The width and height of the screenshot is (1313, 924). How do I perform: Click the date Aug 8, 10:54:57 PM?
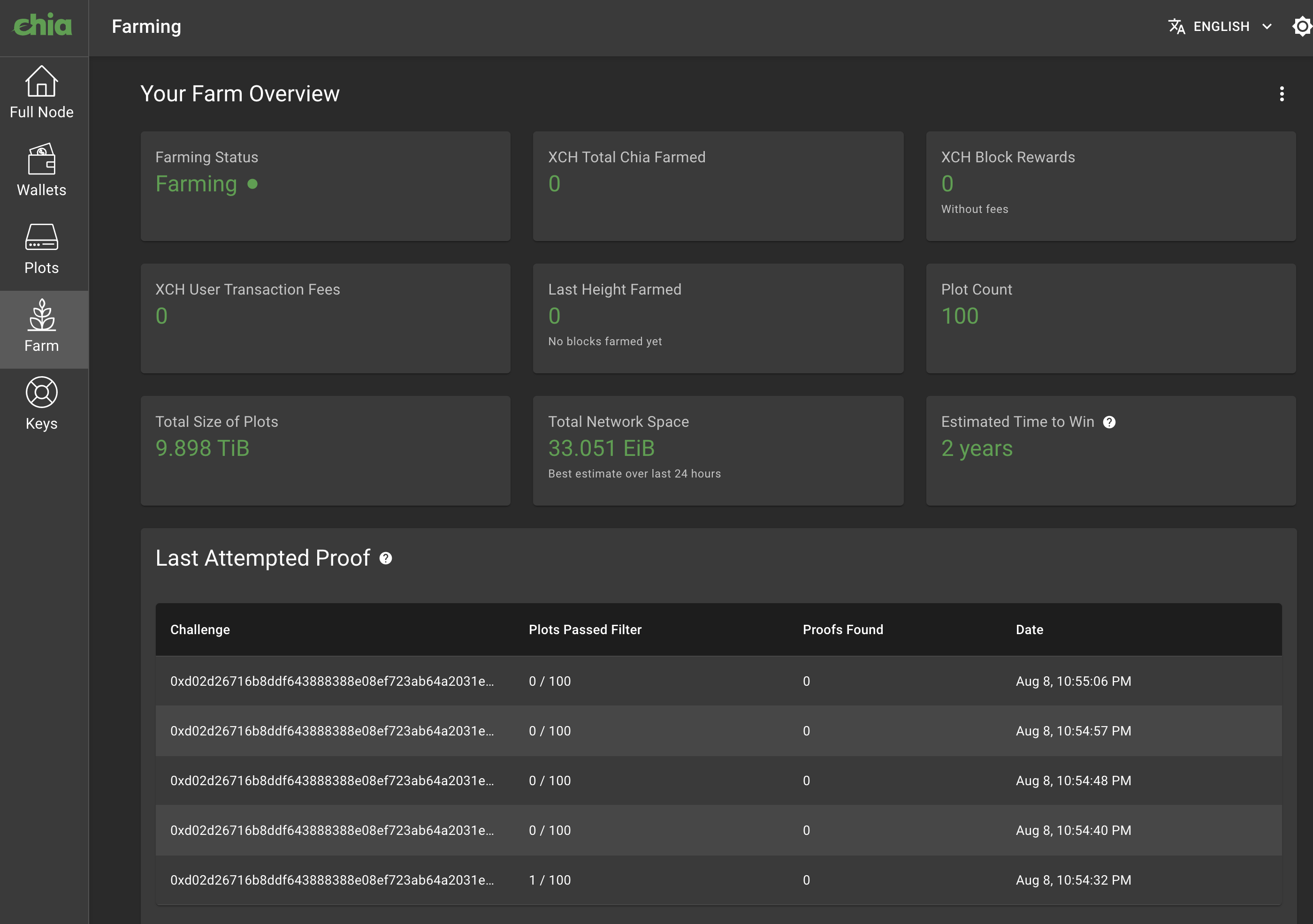point(1073,731)
